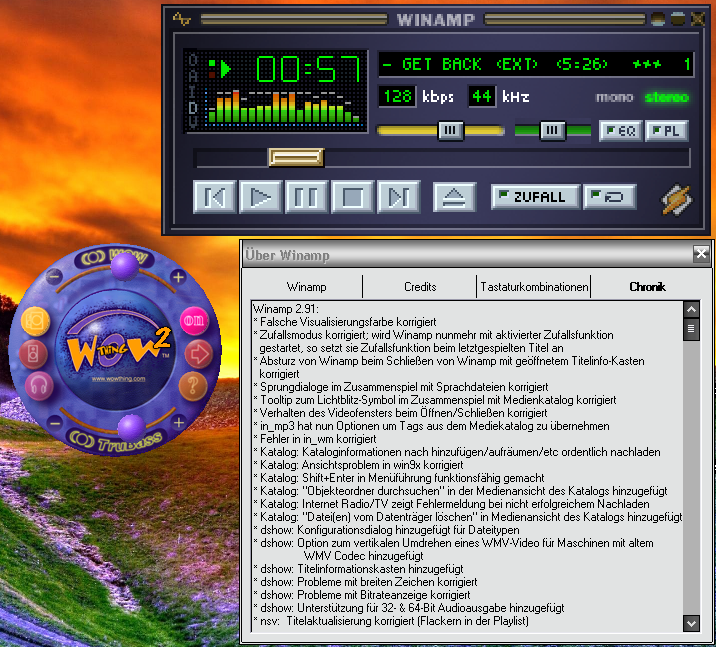Viewport: 716px width, 647px height.
Task: Minimize the Winamp player window
Action: (658, 19)
